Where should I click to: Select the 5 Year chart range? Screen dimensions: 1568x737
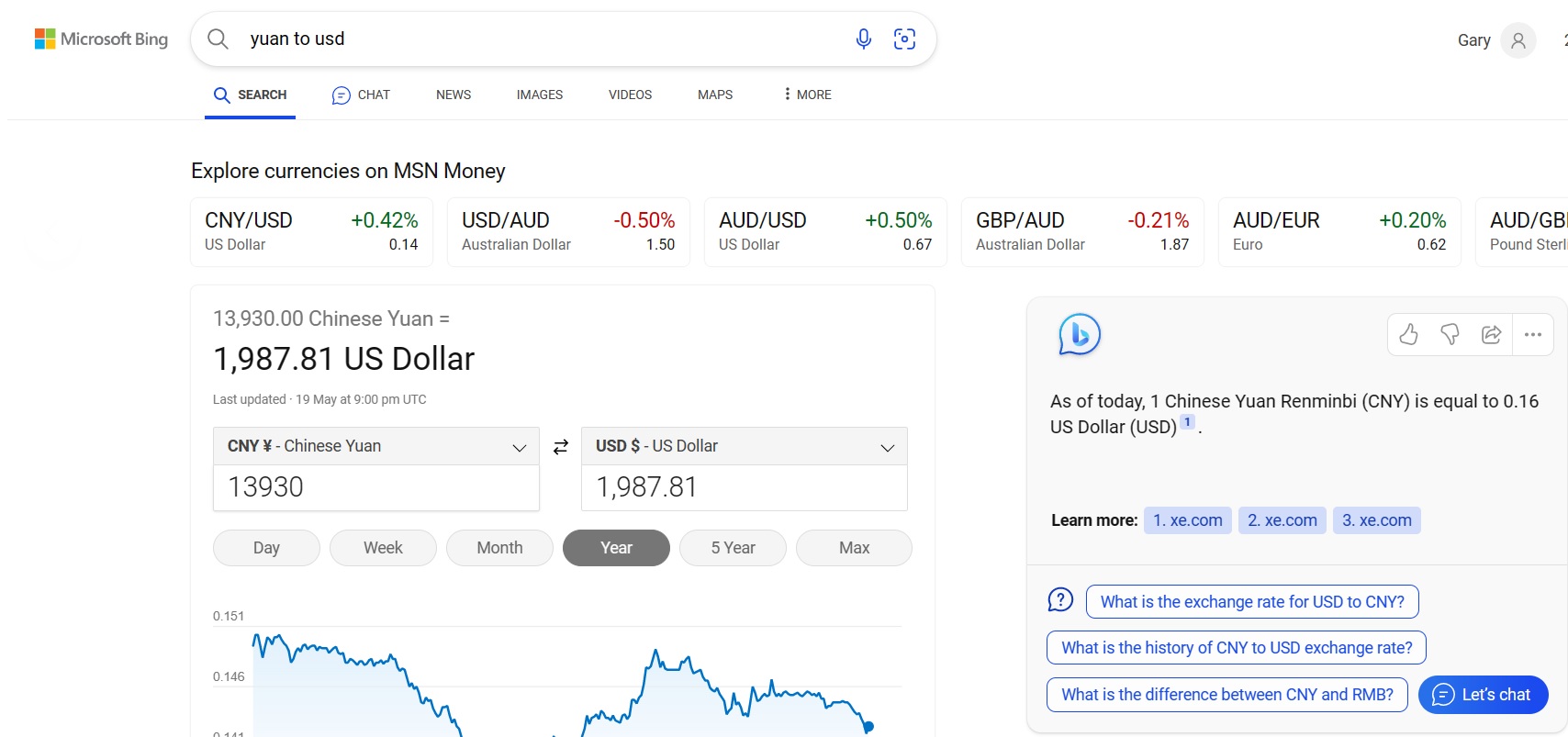coord(733,548)
